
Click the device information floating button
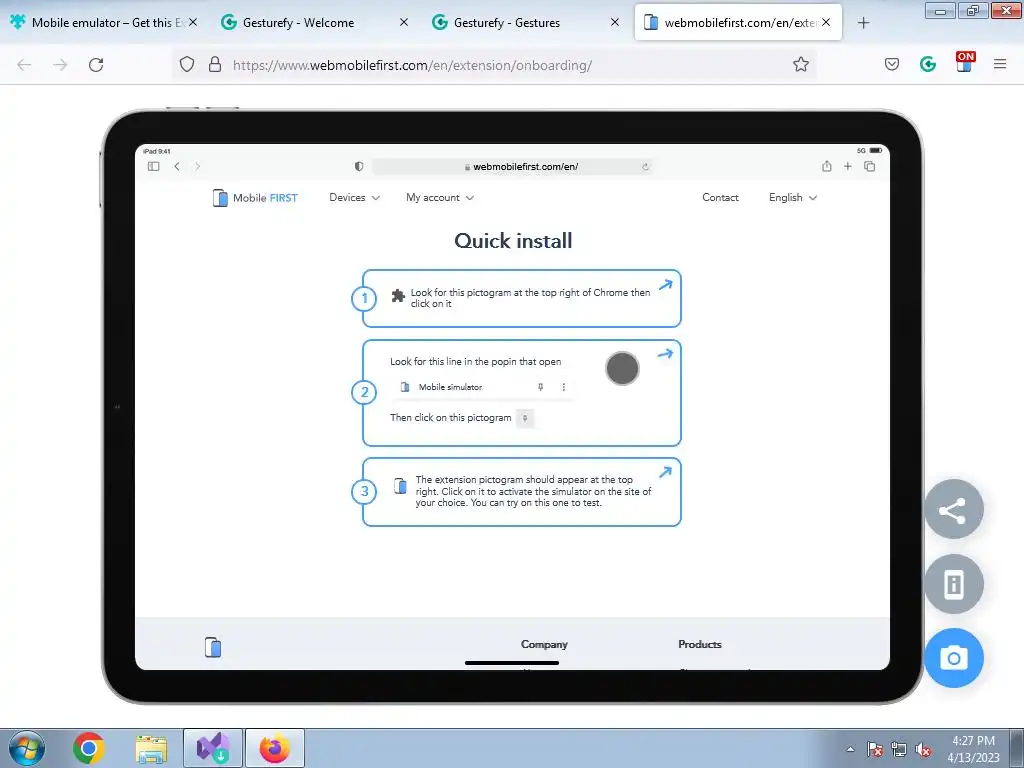[953, 584]
